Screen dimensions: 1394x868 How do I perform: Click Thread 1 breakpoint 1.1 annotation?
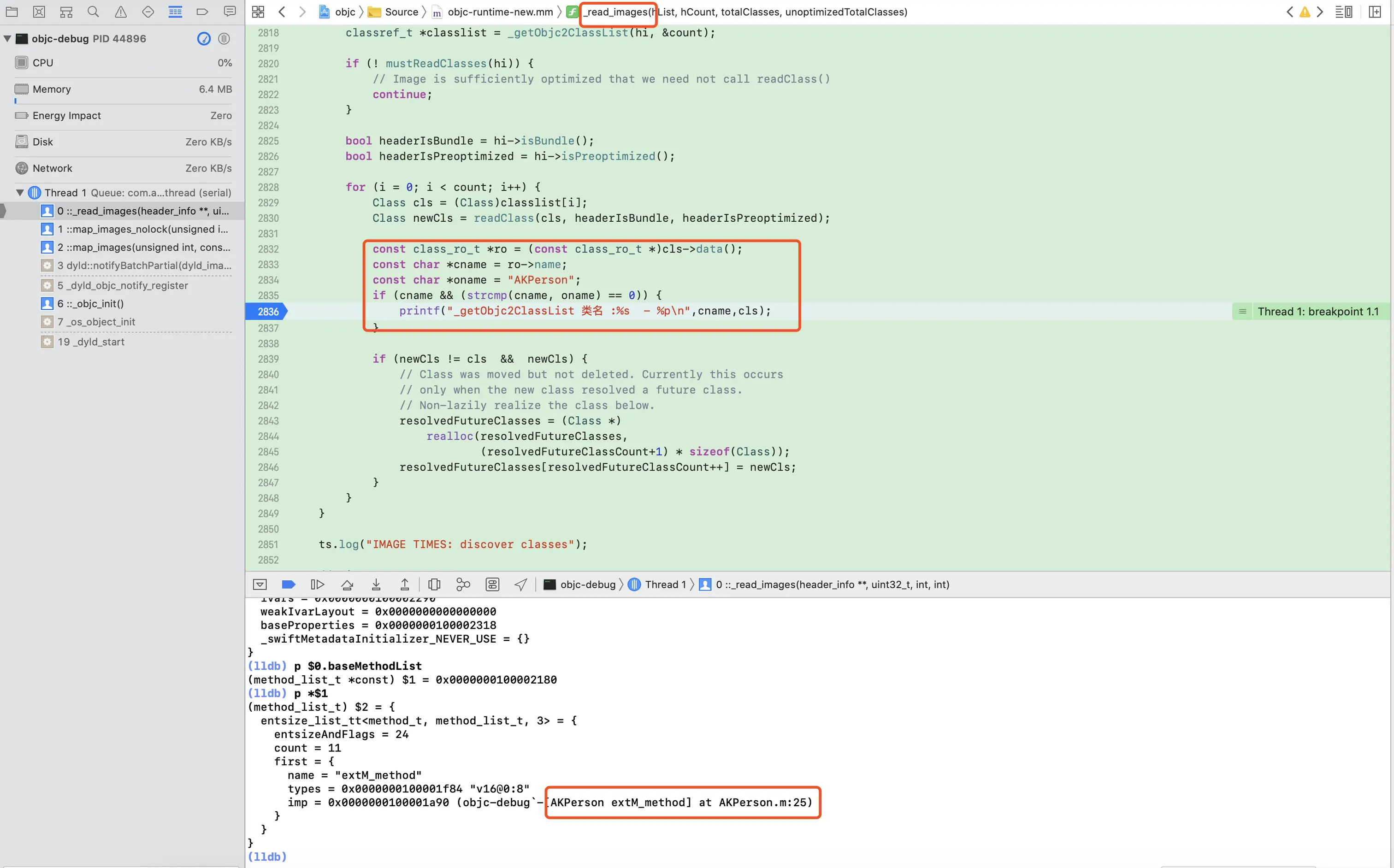[x=1317, y=312]
